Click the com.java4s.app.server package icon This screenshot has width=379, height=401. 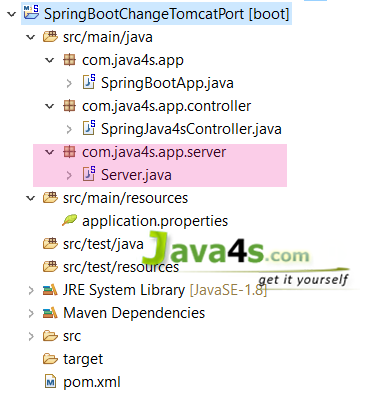coord(69,152)
